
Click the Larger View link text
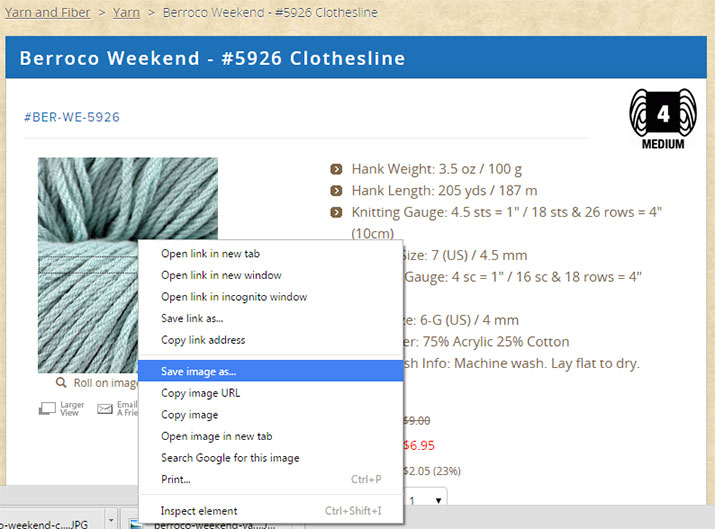72,408
